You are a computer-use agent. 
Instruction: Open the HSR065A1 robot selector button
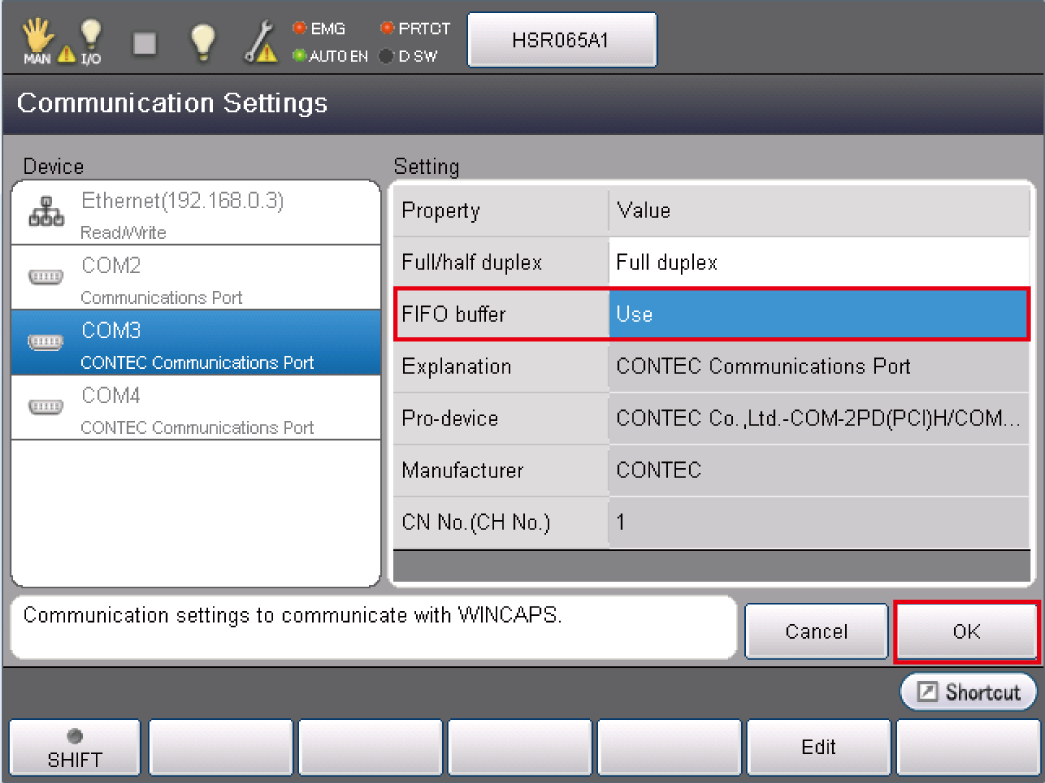pos(562,41)
